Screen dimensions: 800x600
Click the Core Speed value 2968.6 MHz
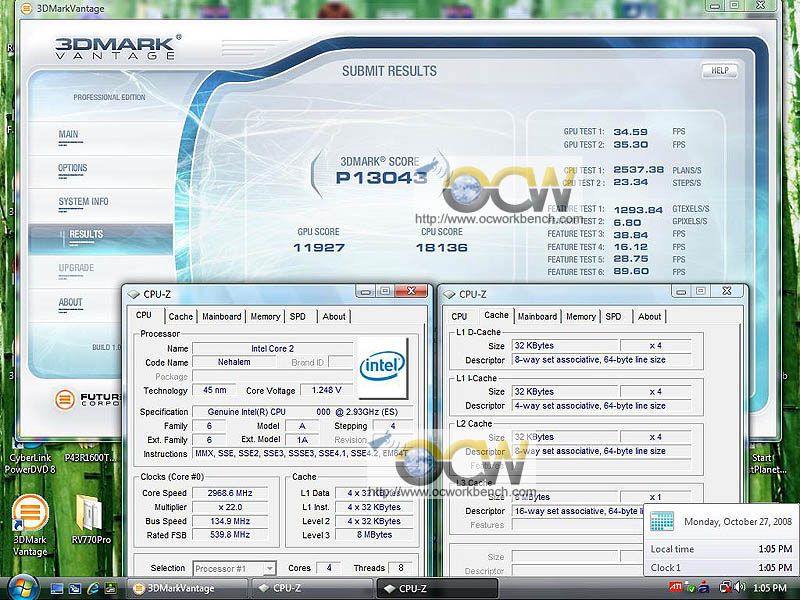pos(230,493)
